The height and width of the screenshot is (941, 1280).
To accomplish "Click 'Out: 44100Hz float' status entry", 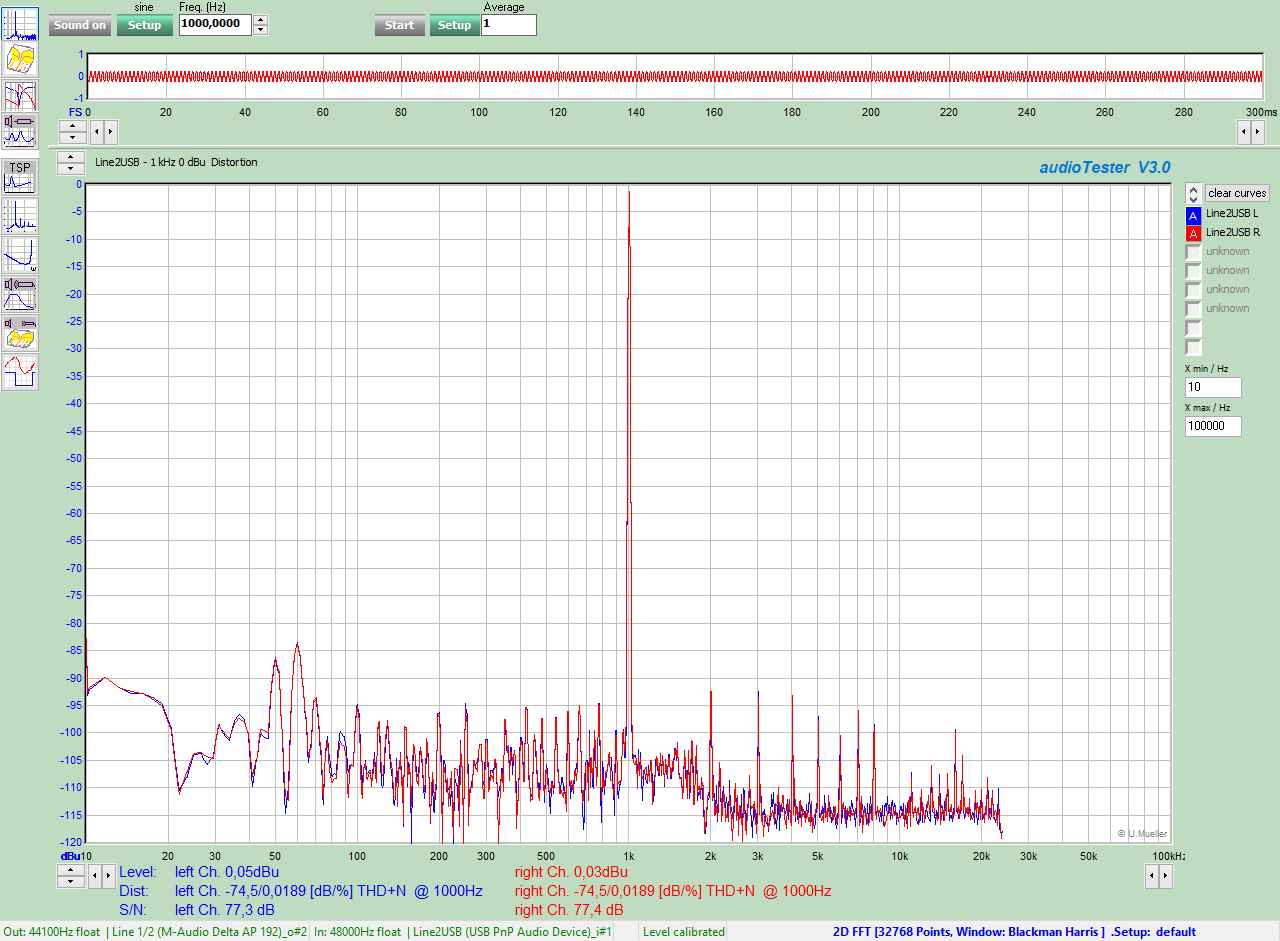I will click(52, 932).
